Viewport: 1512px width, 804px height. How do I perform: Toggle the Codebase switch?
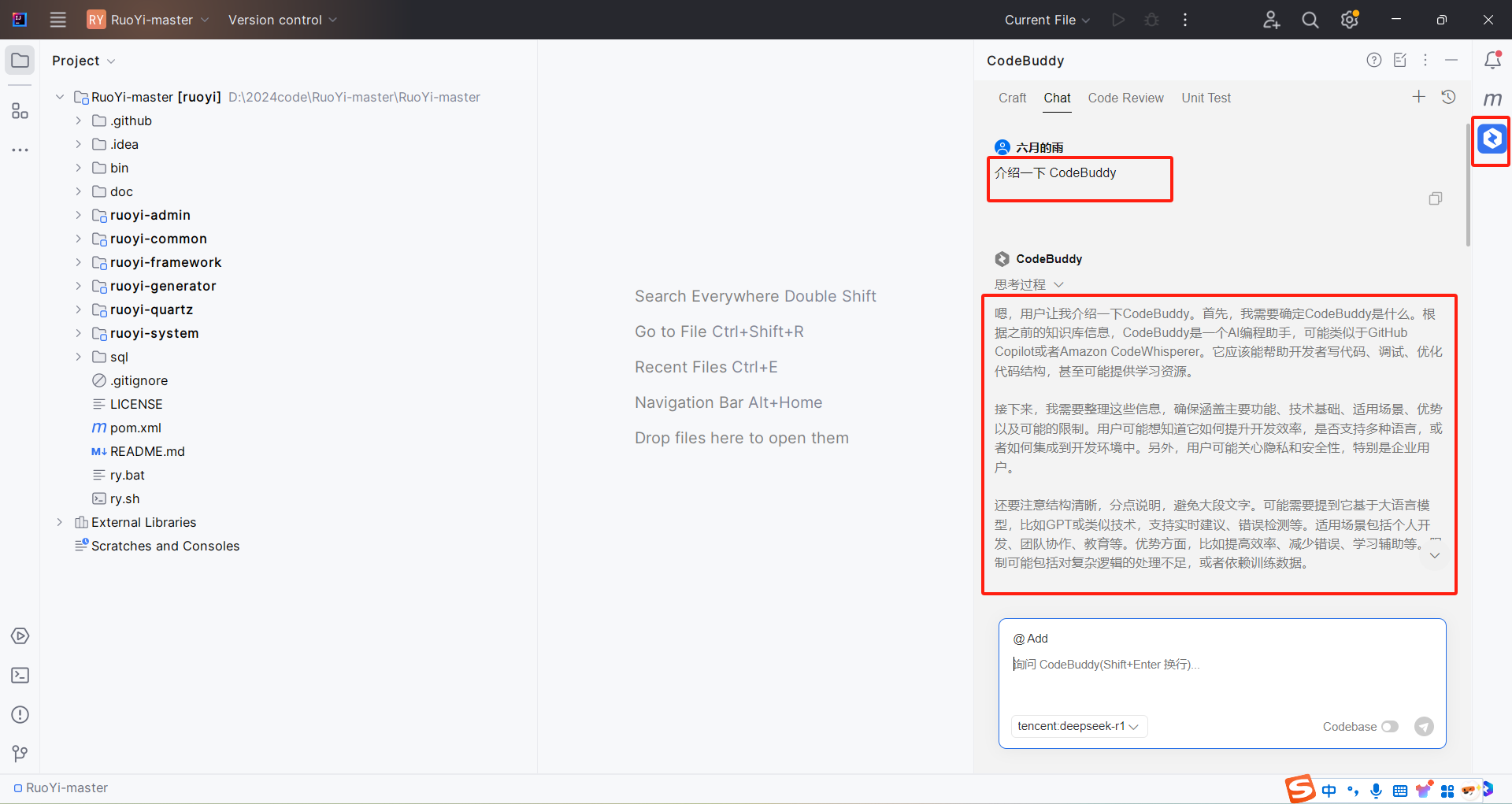(x=1390, y=726)
